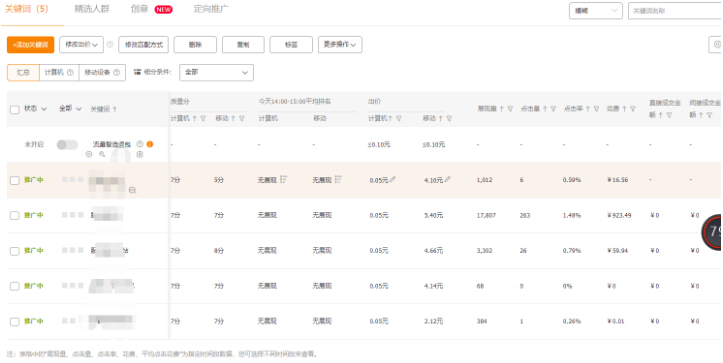Edit mobile bid 4.10元 pencil icon
Image resolution: width=723 pixels, height=363 pixels.
pos(447,179)
